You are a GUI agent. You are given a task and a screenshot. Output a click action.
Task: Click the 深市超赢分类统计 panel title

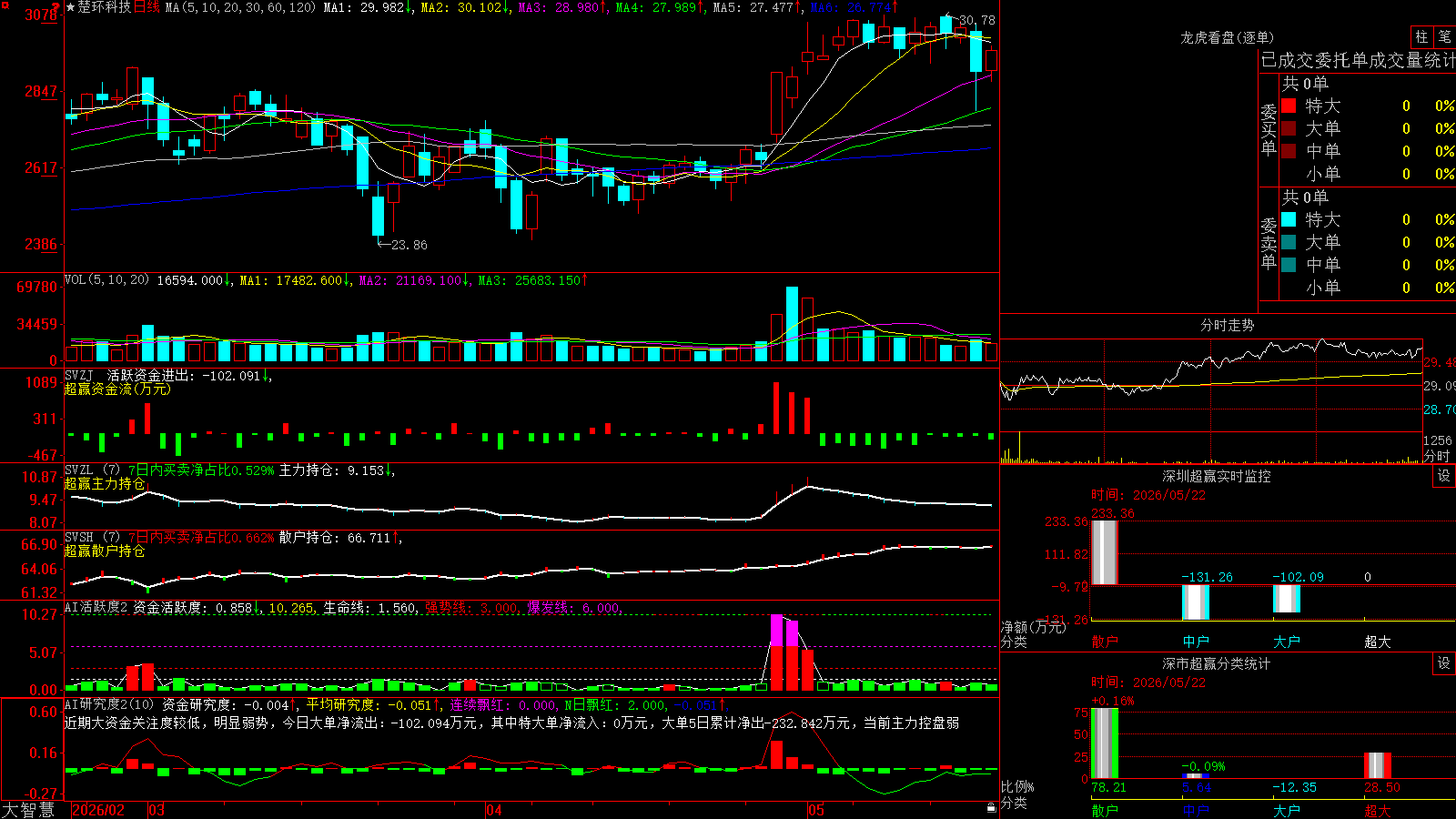pyautogui.click(x=1217, y=663)
